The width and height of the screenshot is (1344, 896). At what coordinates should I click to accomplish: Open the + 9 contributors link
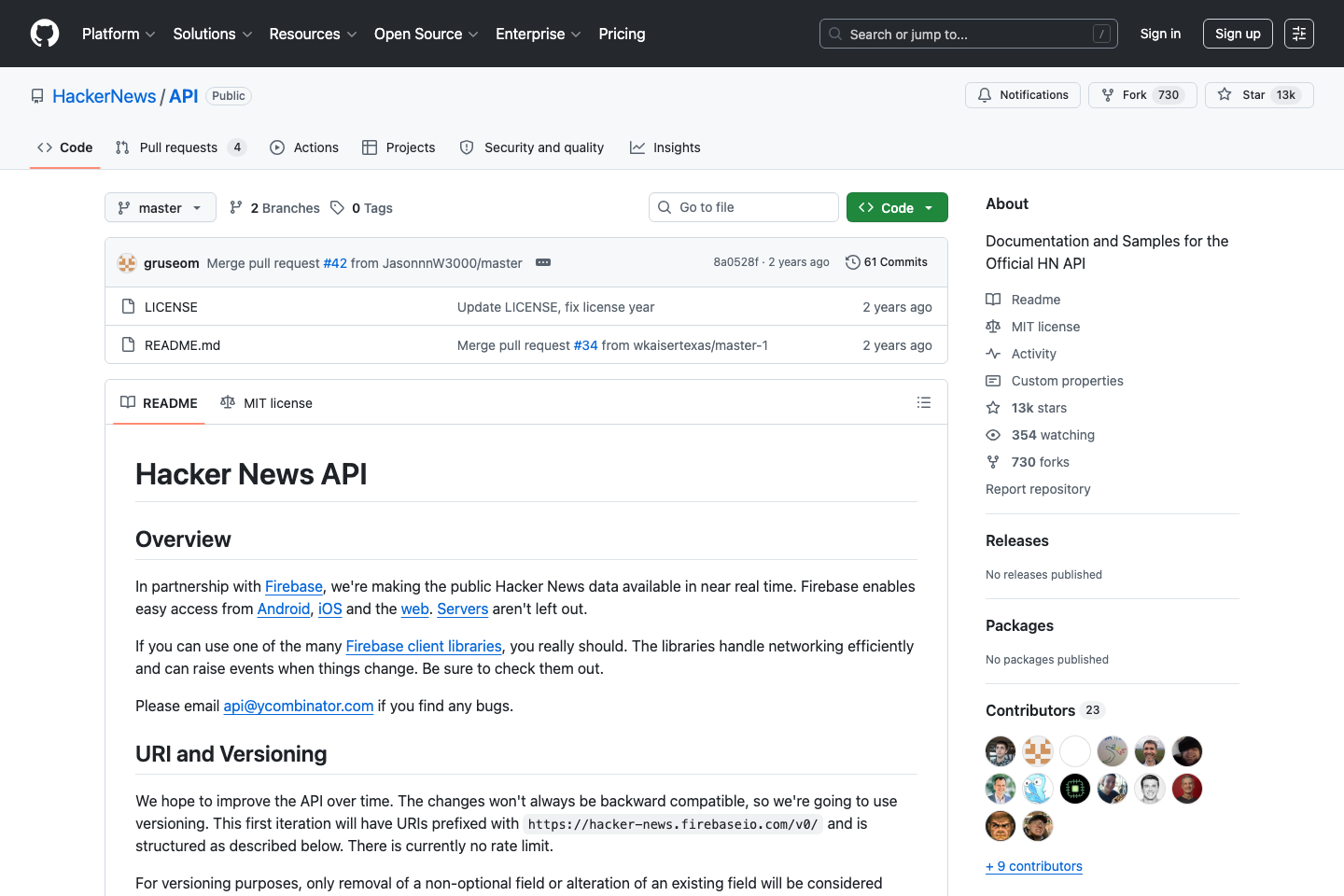pyautogui.click(x=1033, y=866)
